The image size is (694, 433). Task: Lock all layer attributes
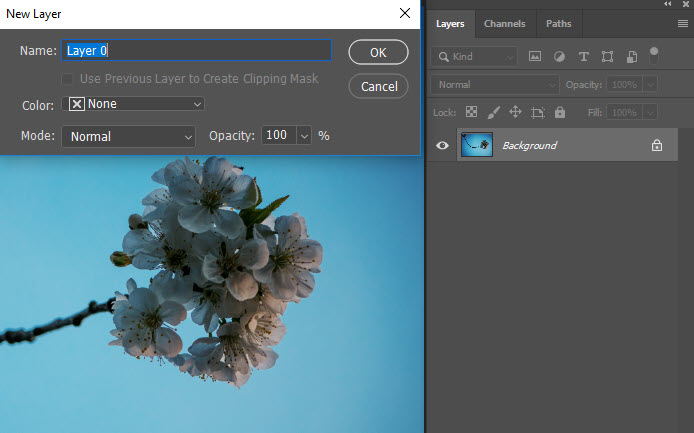point(560,112)
